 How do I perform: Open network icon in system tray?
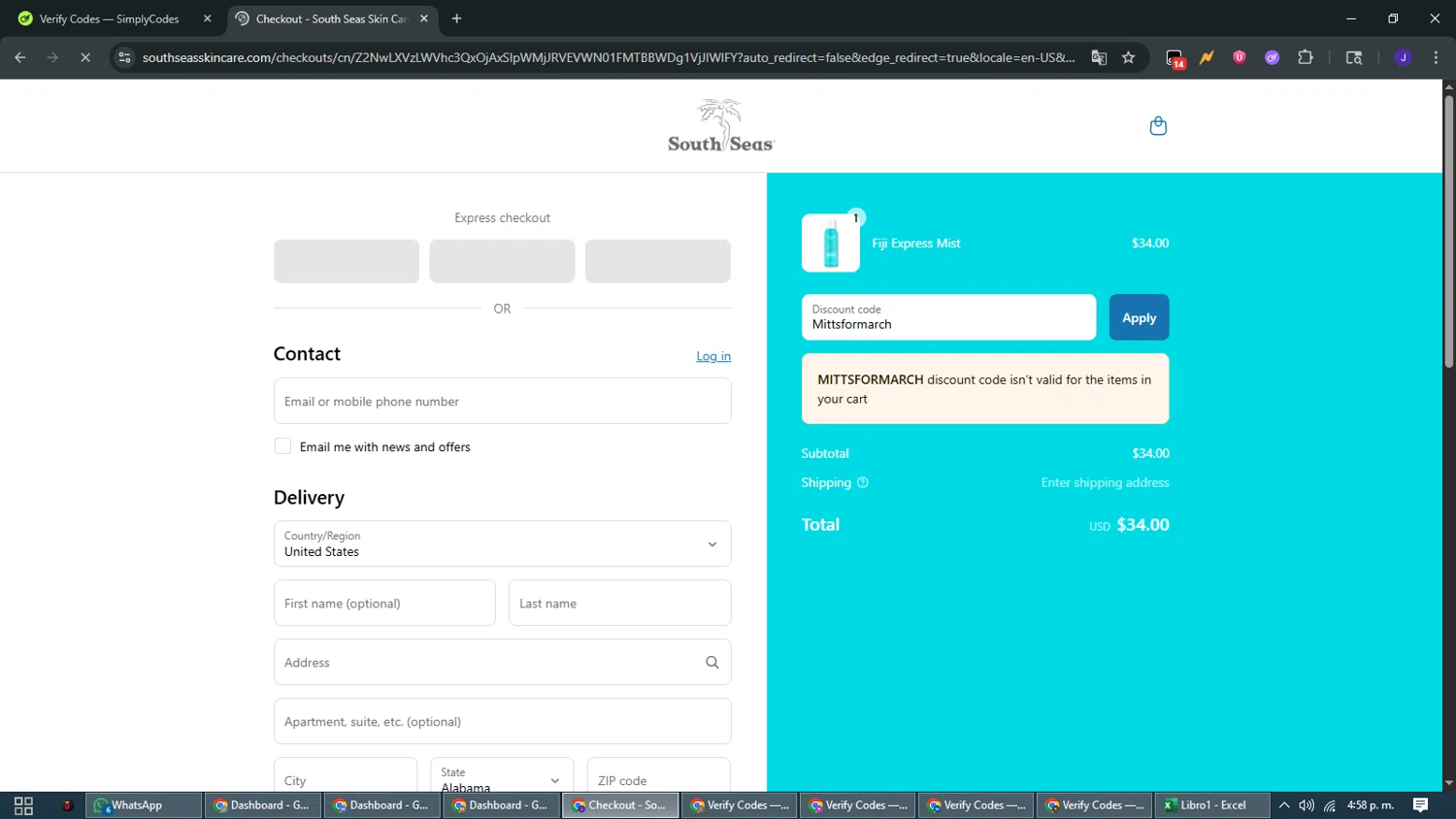click(1330, 805)
